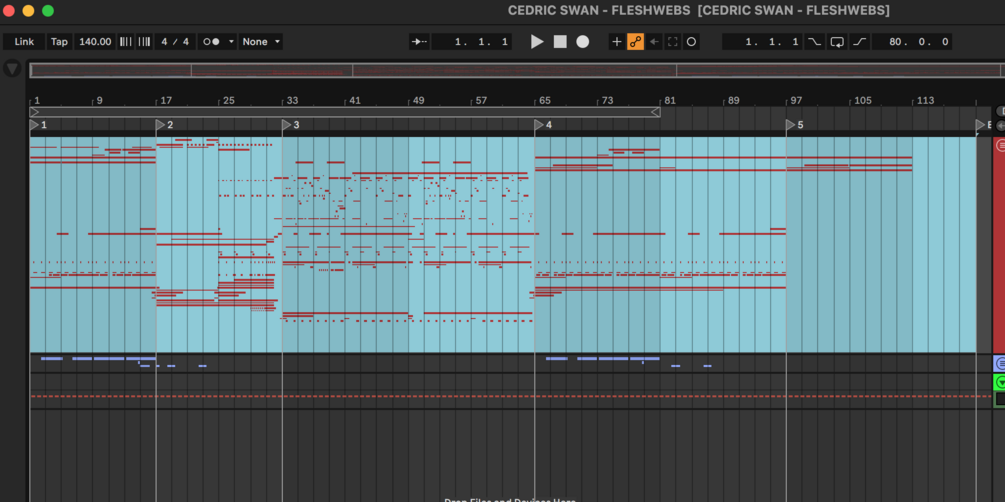Click locator marker 2
This screenshot has width=1005, height=502.
pyautogui.click(x=162, y=124)
